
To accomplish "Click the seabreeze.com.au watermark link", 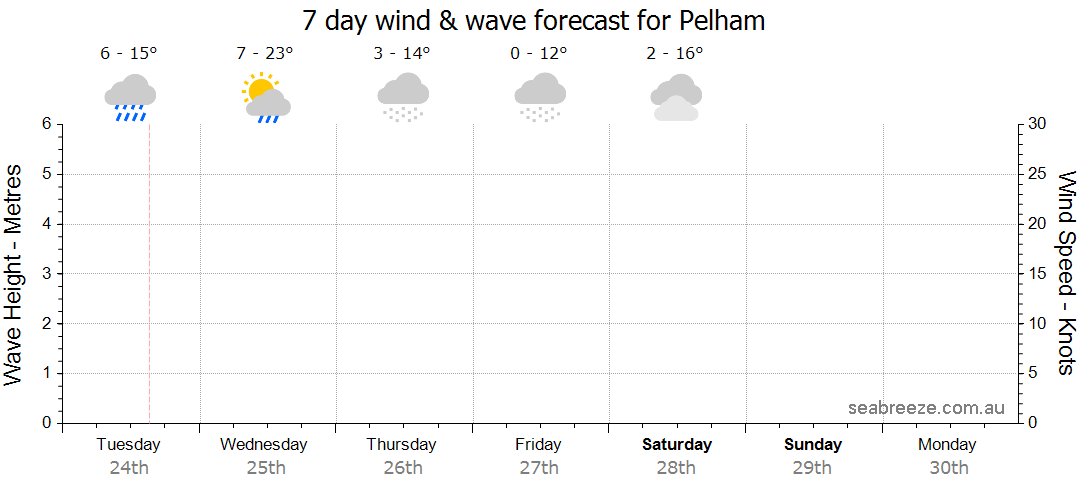I will click(926, 407).
